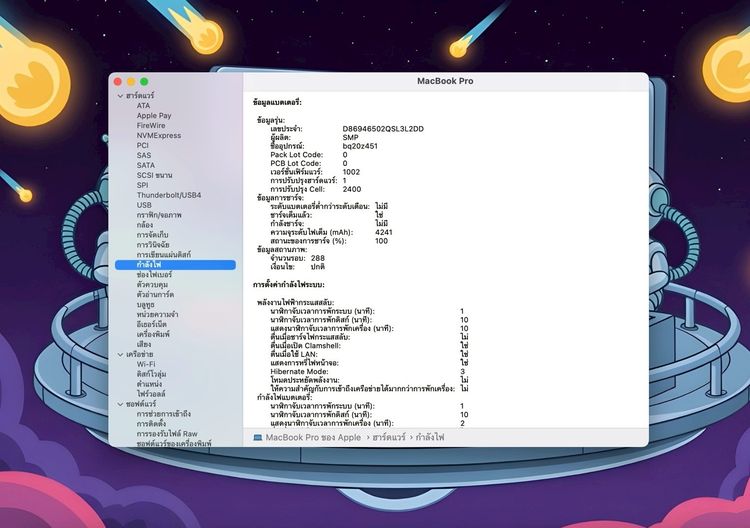Select ตัวอ่านการ์ด (Card Reader) in sidebar
Image resolution: width=750 pixels, height=528 pixels.
pos(155,295)
